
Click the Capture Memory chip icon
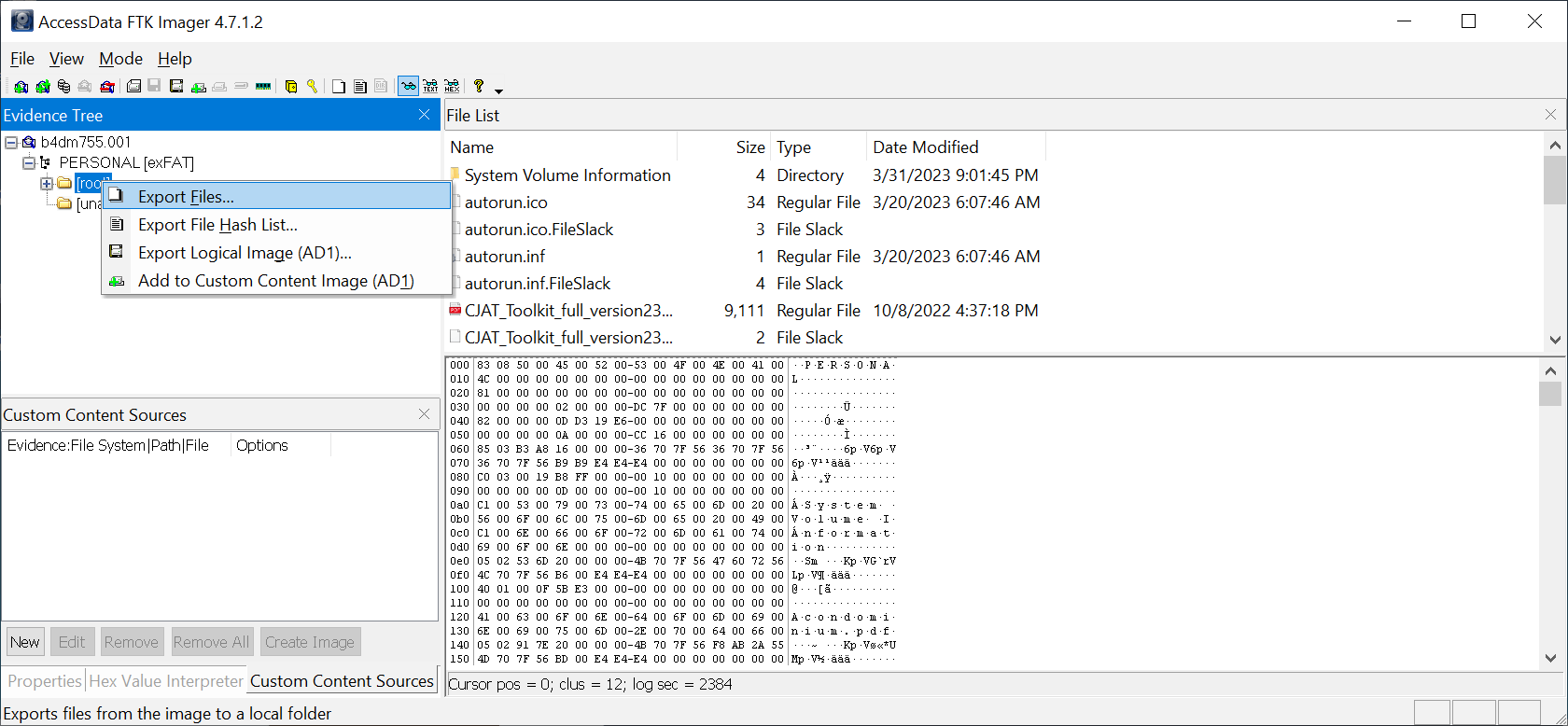[263, 87]
